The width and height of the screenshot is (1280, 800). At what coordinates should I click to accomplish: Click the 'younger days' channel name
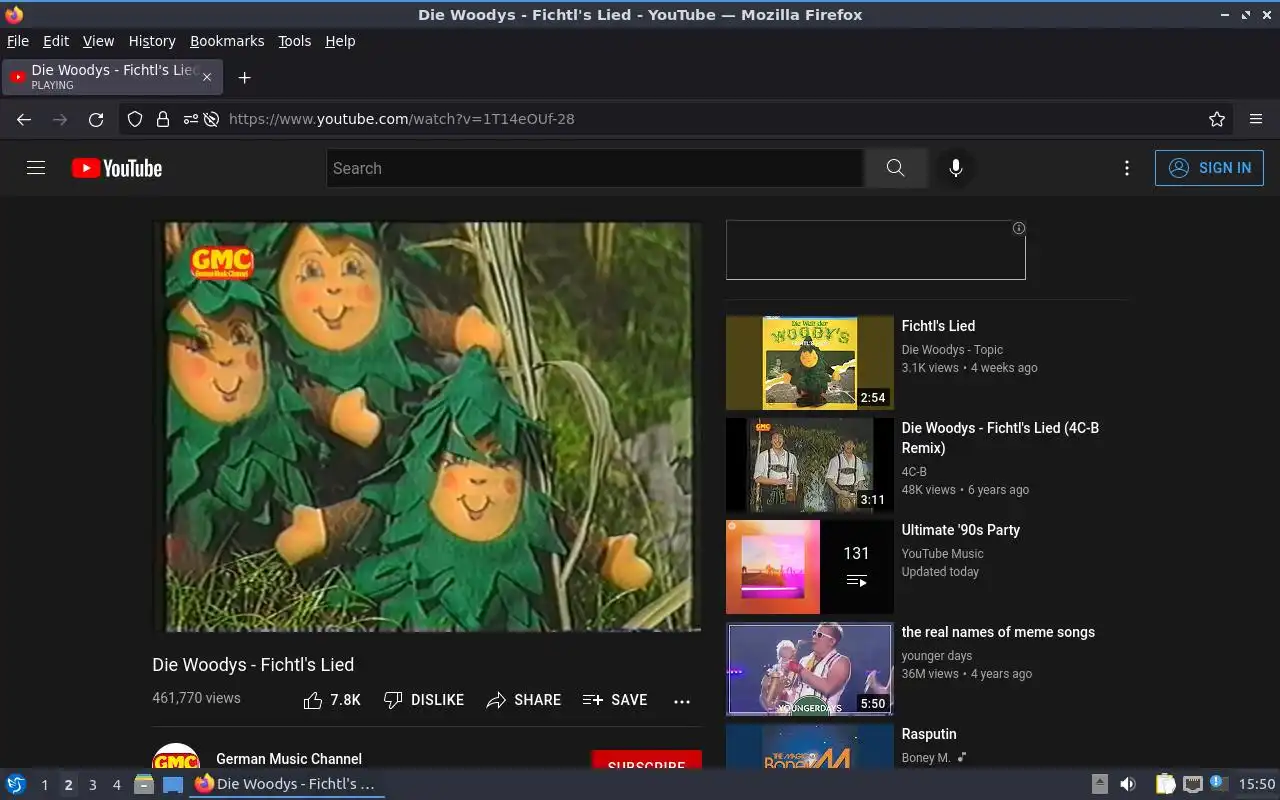tap(937, 656)
